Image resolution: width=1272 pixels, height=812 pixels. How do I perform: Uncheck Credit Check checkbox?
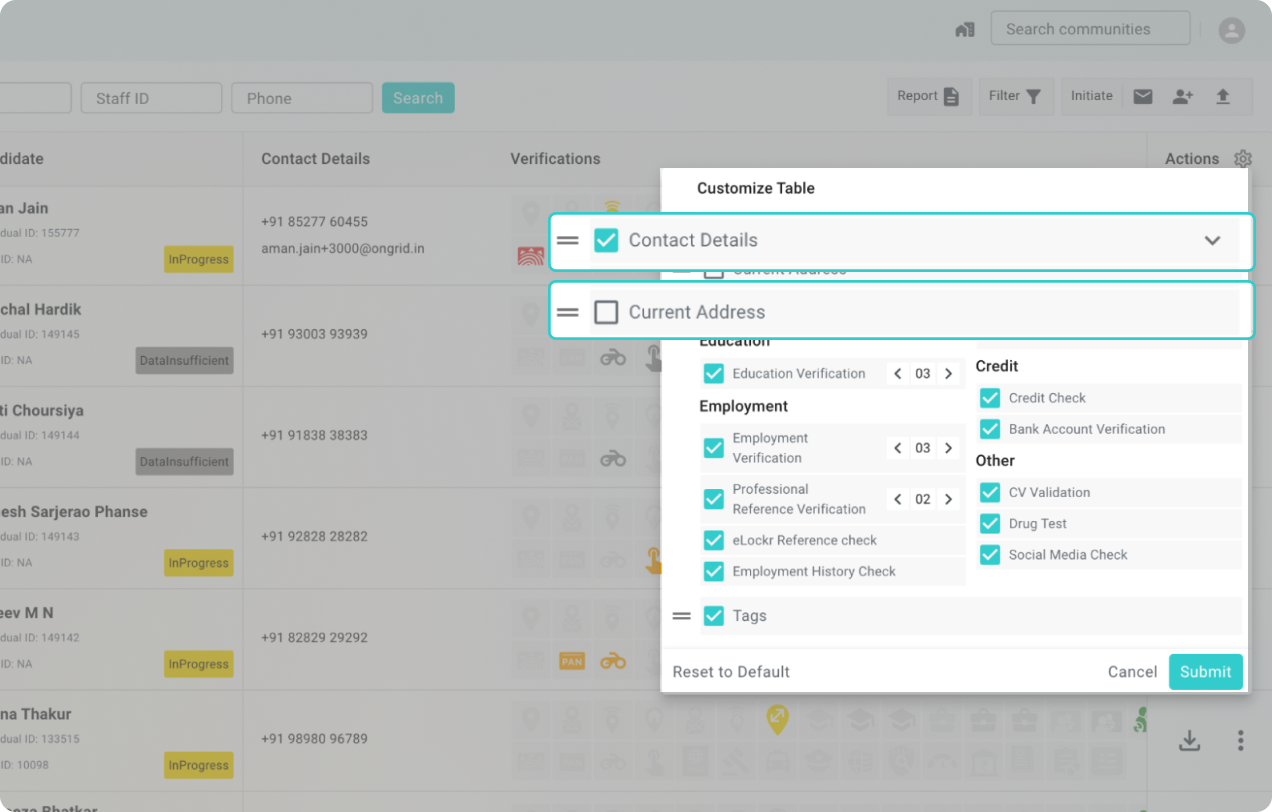(x=990, y=398)
